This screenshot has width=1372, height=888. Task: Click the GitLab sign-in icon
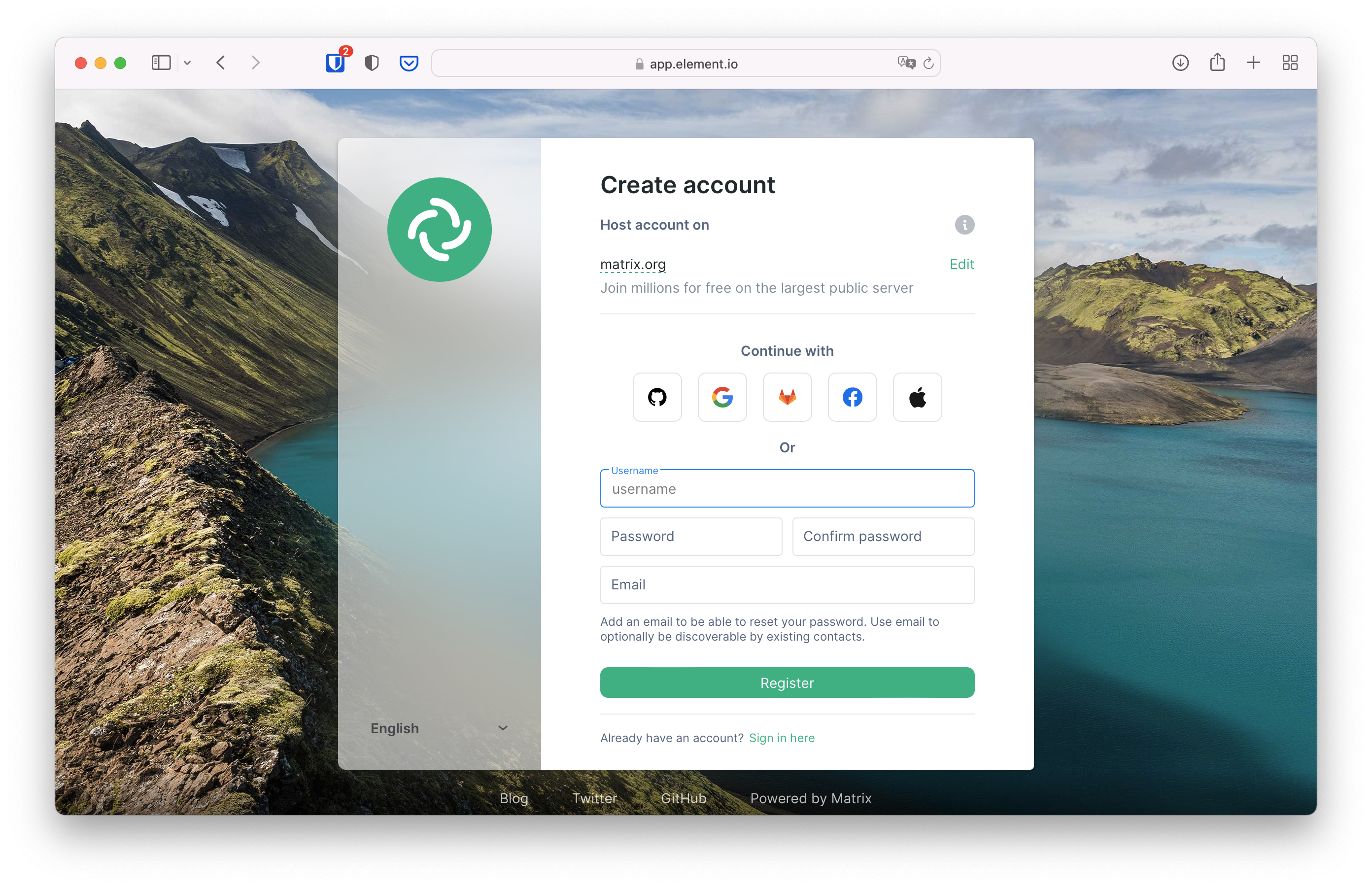click(786, 397)
